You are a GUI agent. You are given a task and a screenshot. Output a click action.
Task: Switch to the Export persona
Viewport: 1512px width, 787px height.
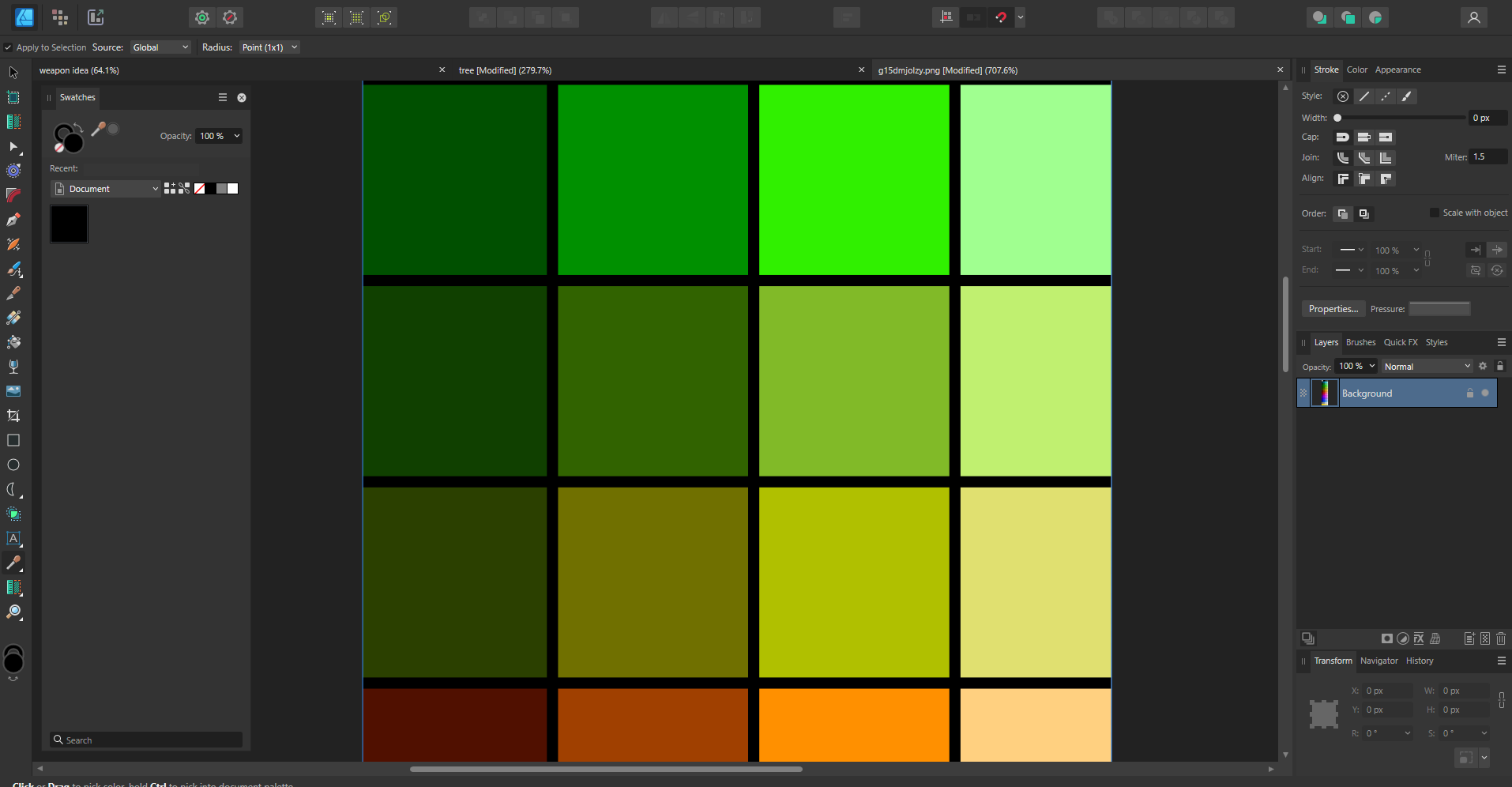[96, 17]
